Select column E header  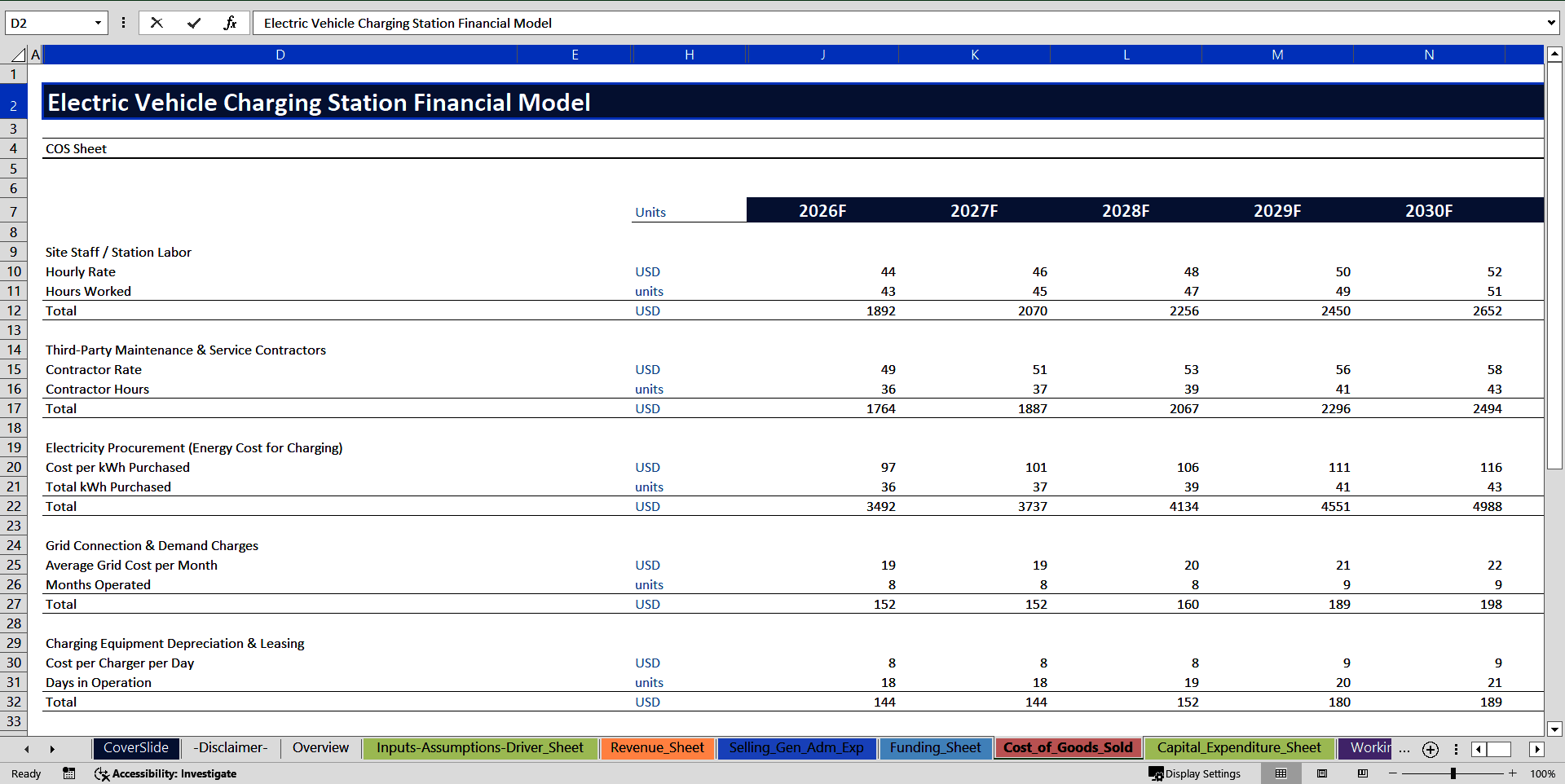575,55
